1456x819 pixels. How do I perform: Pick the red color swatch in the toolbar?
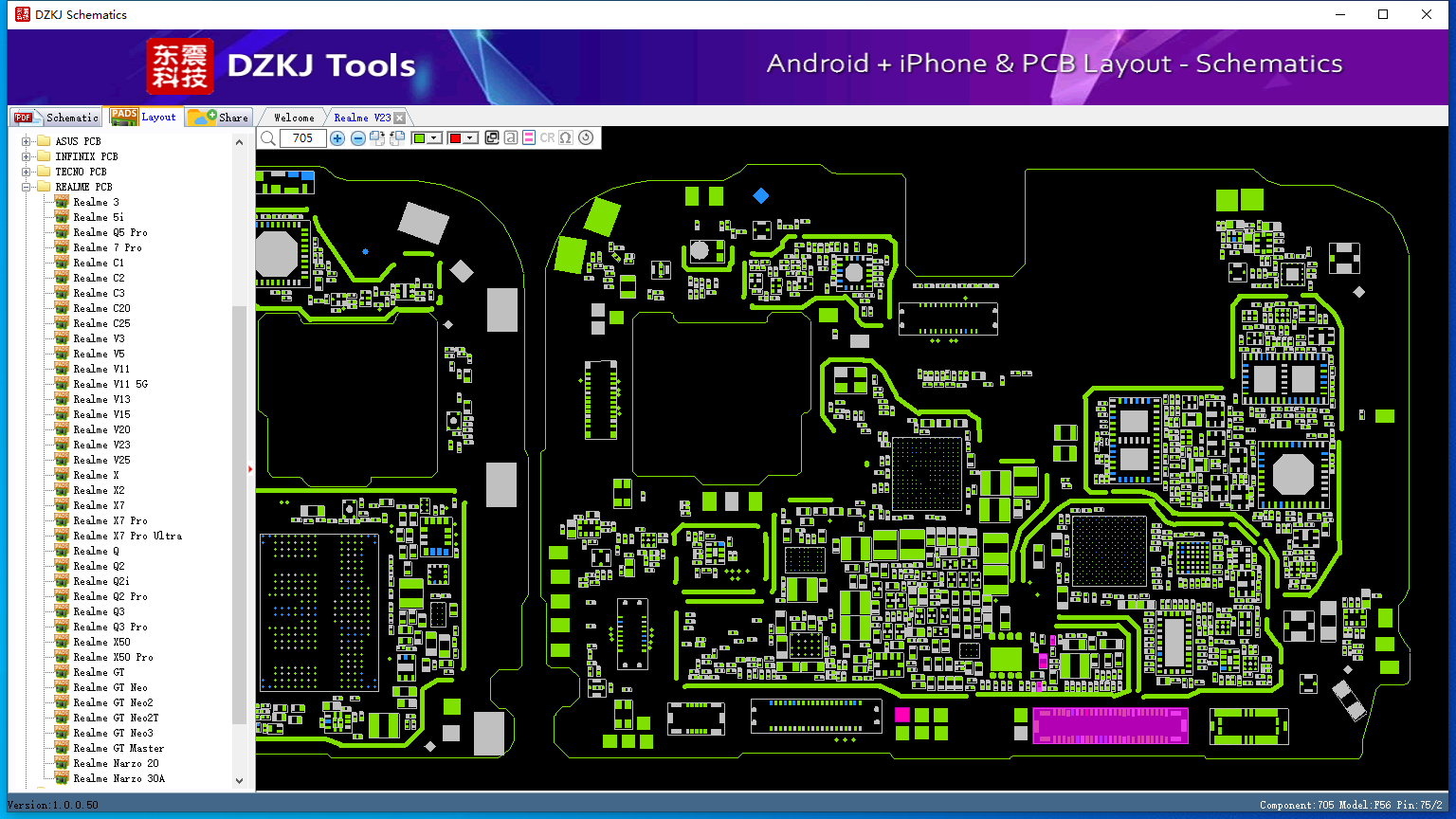pos(455,138)
